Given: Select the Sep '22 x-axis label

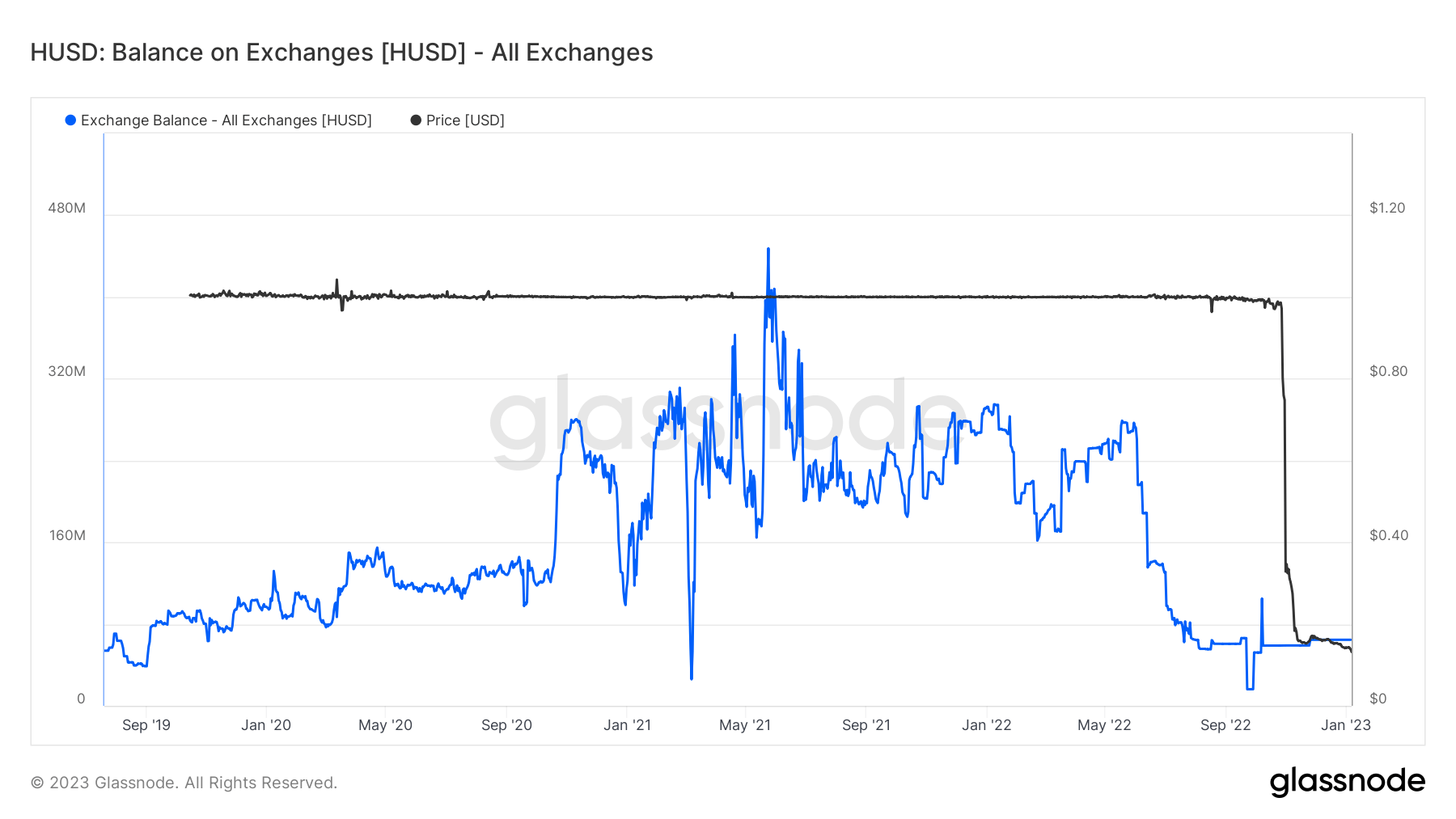Looking at the screenshot, I should [x=1225, y=725].
